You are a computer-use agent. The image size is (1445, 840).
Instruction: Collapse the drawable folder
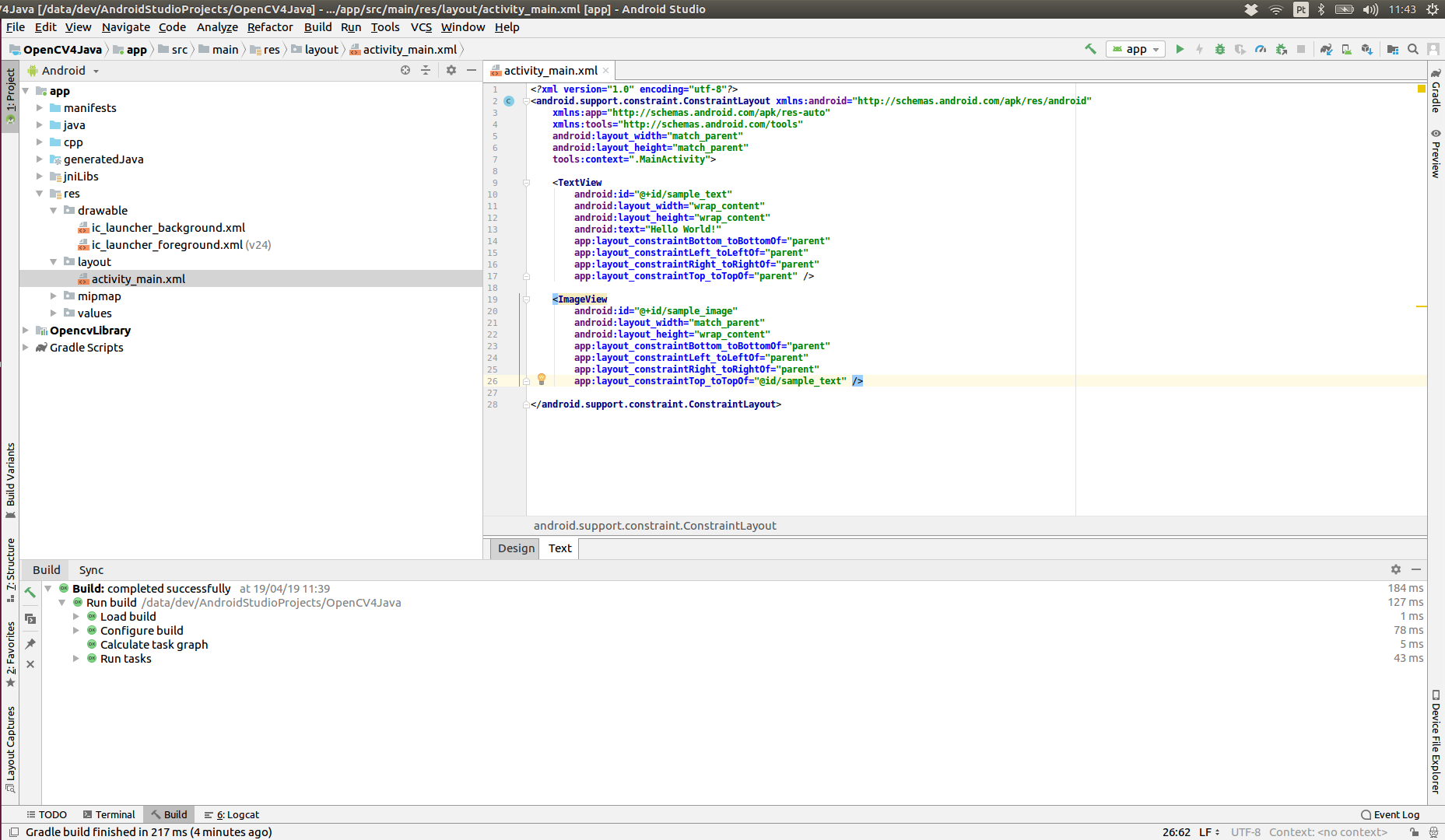coord(54,211)
